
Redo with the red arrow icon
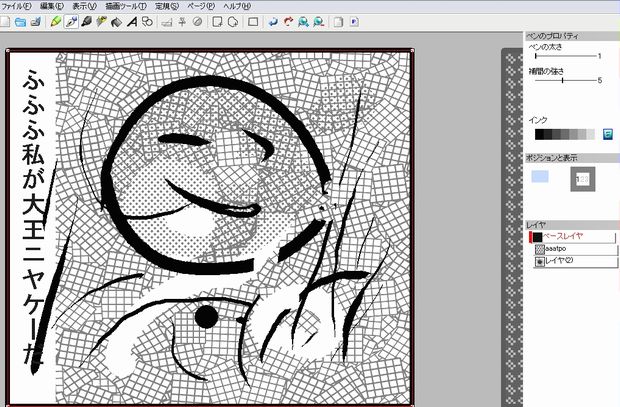(288, 22)
